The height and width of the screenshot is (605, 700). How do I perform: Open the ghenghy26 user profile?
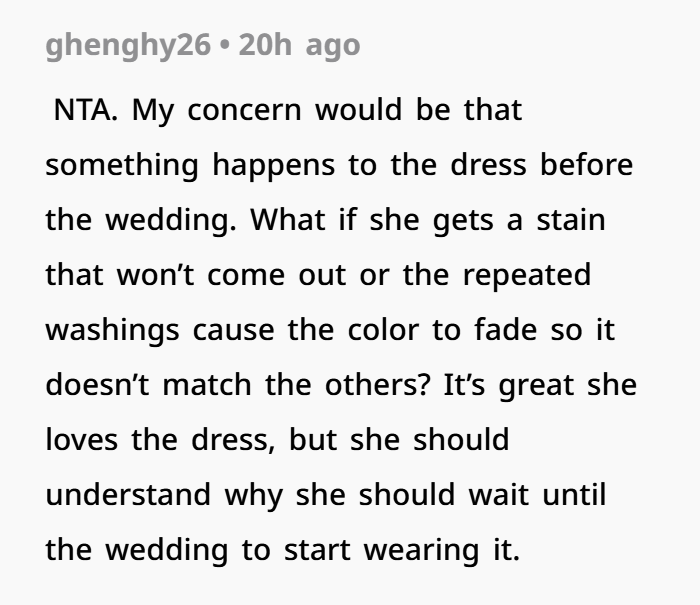pos(127,46)
